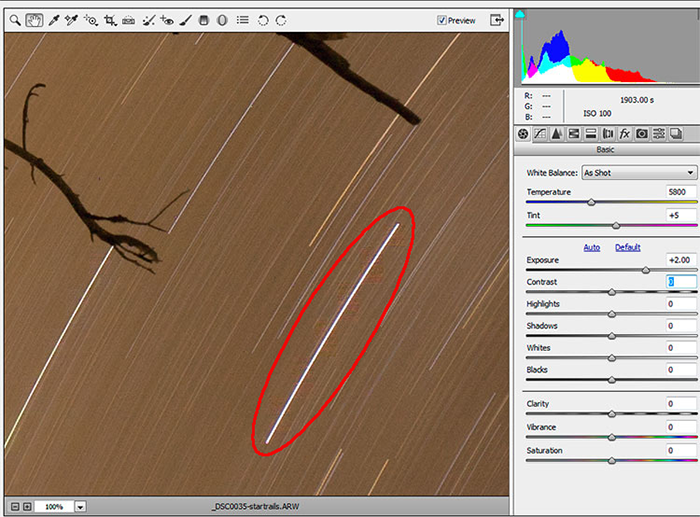Rotate image 90 degrees clockwise
This screenshot has width=700, height=517.
[x=281, y=21]
